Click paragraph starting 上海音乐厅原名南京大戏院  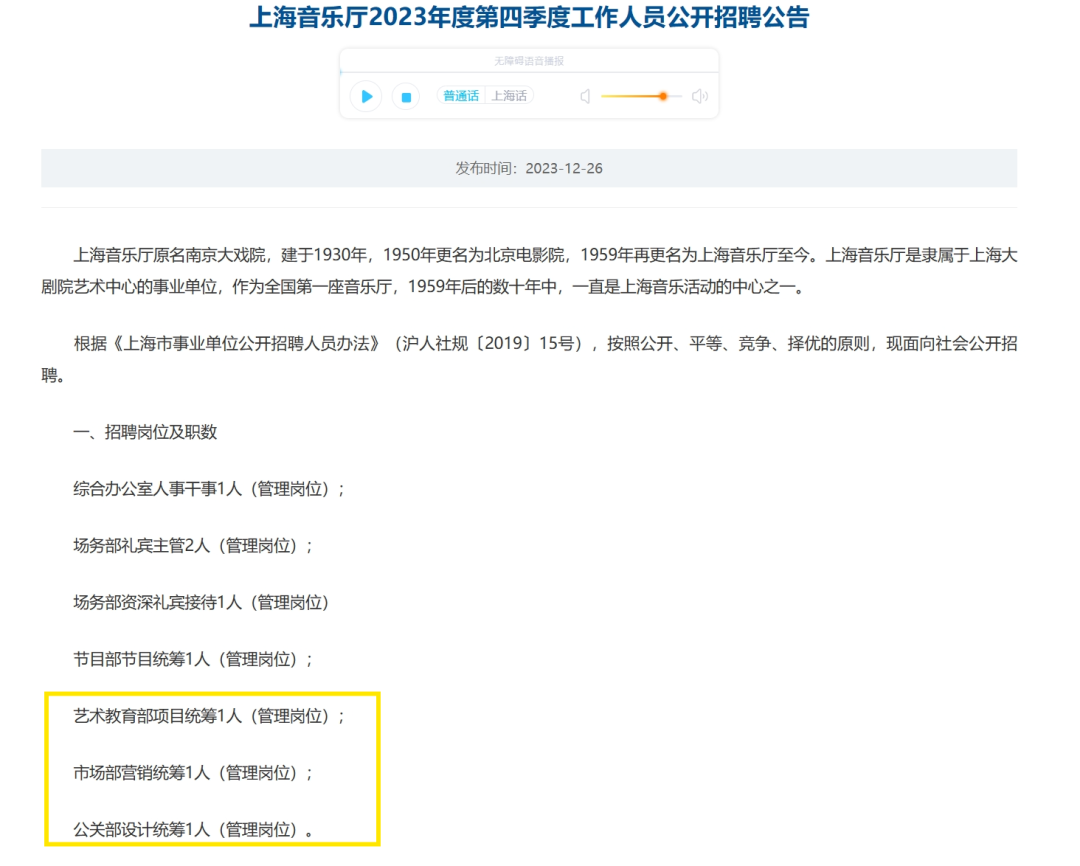[x=529, y=271]
